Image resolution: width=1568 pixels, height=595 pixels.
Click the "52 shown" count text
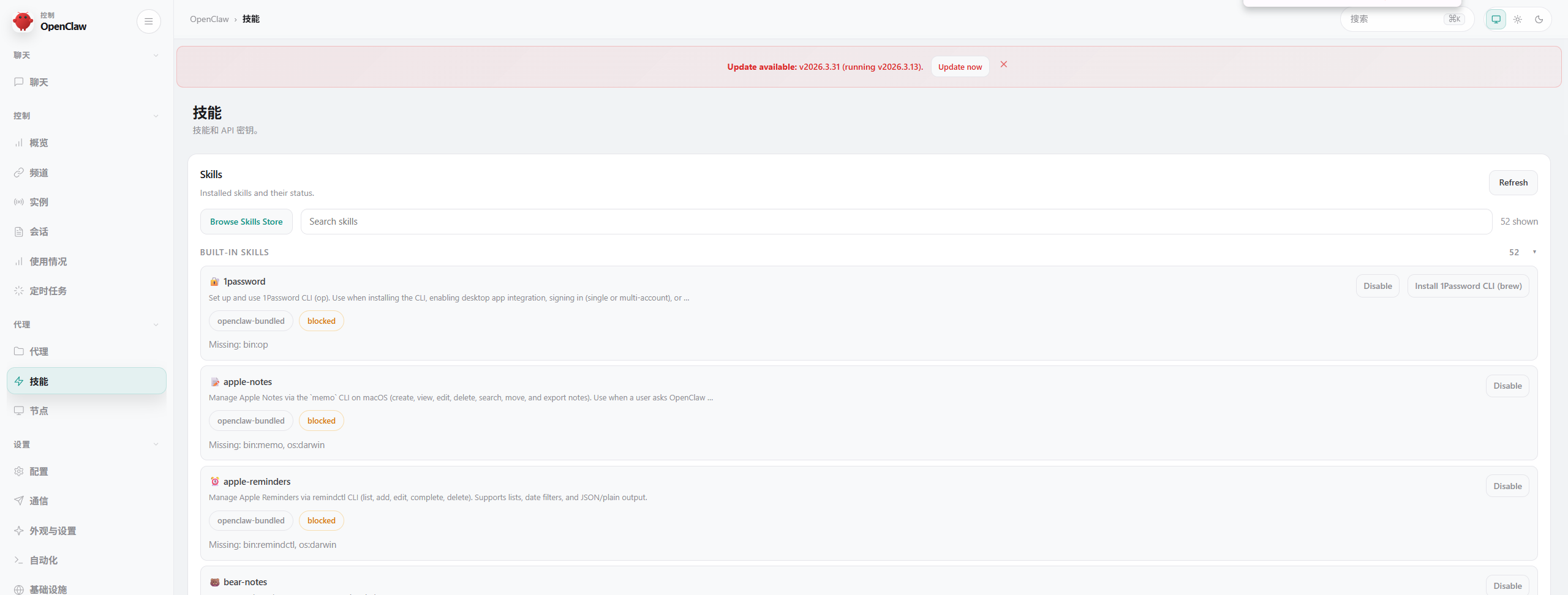coord(1519,222)
